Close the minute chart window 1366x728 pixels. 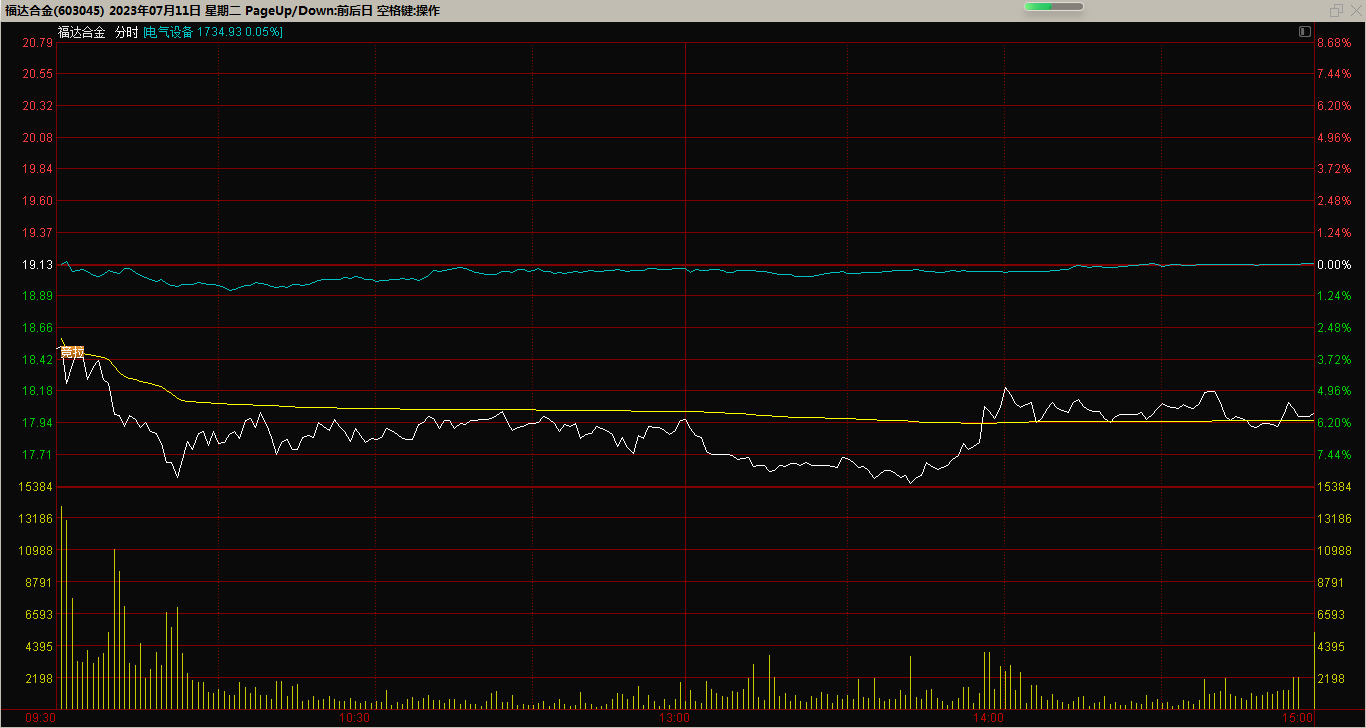[1354, 10]
